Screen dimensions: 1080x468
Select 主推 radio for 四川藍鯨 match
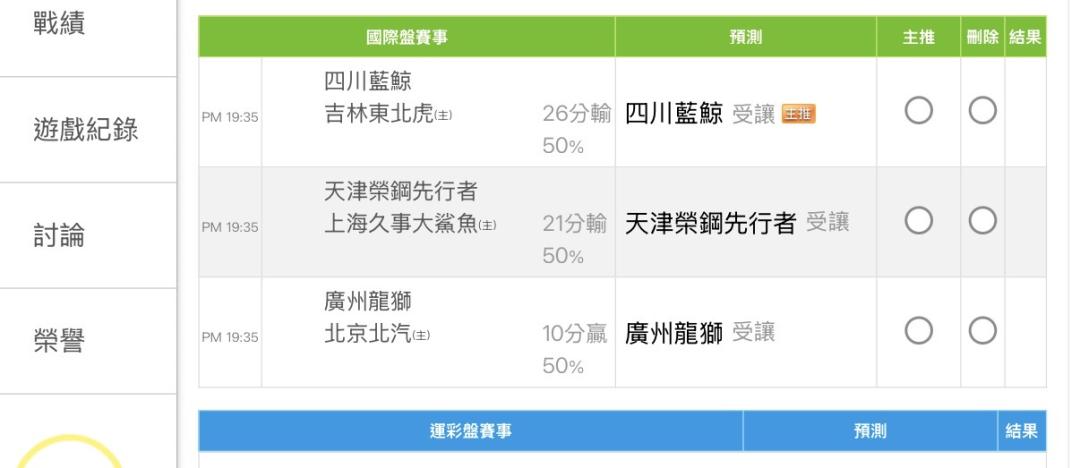(919, 113)
